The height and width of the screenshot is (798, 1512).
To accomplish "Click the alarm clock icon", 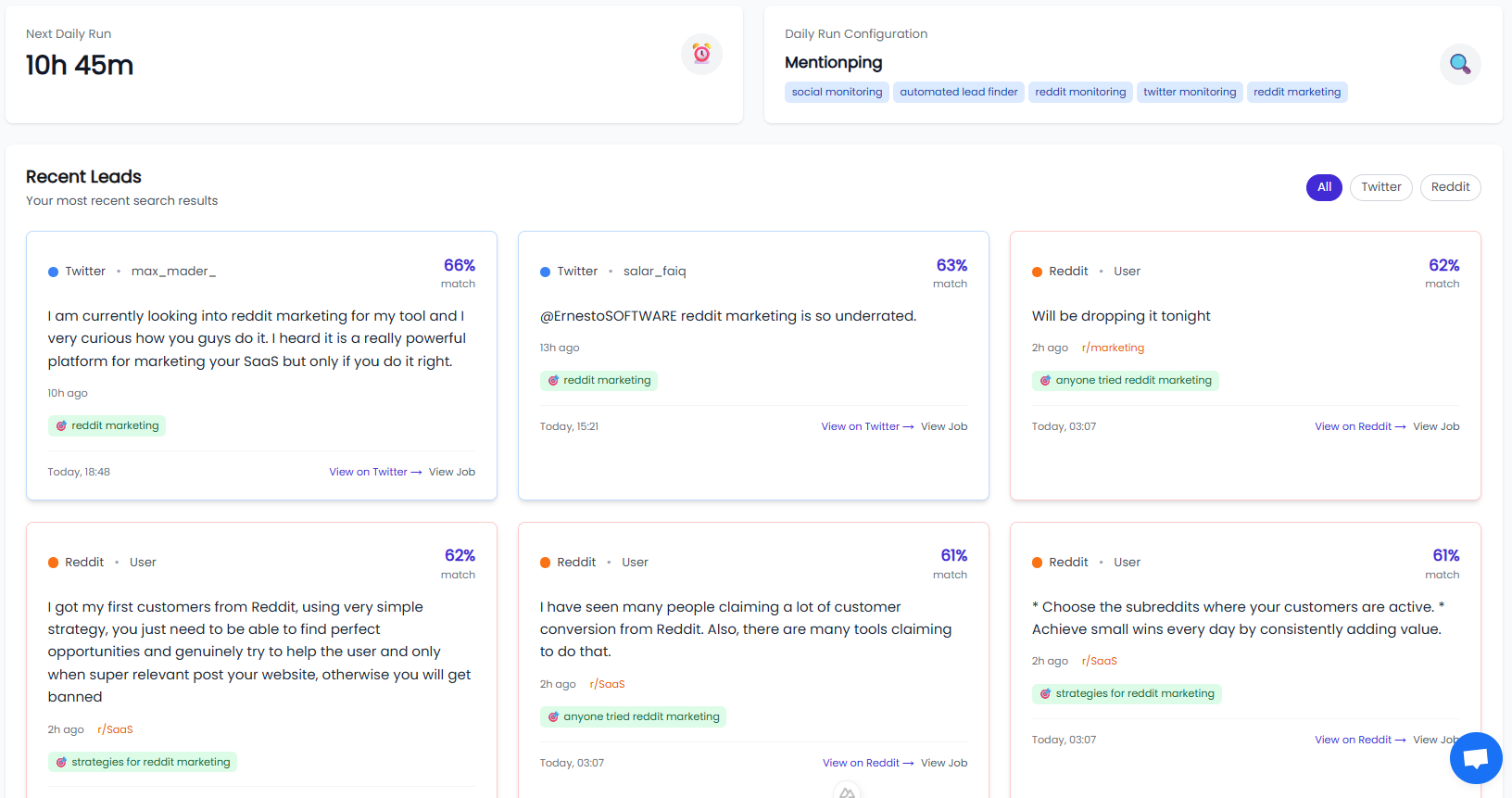I will [x=701, y=54].
